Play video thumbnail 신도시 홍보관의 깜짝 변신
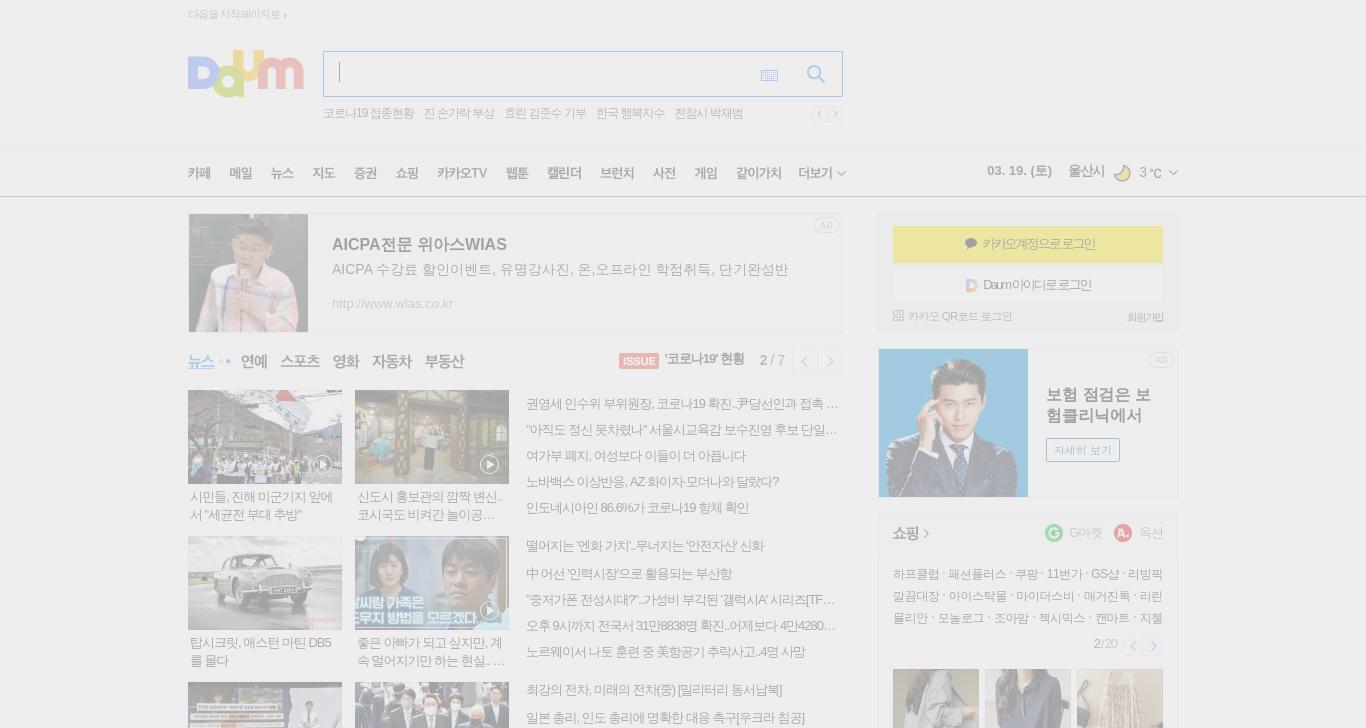1366x728 pixels. 432,437
